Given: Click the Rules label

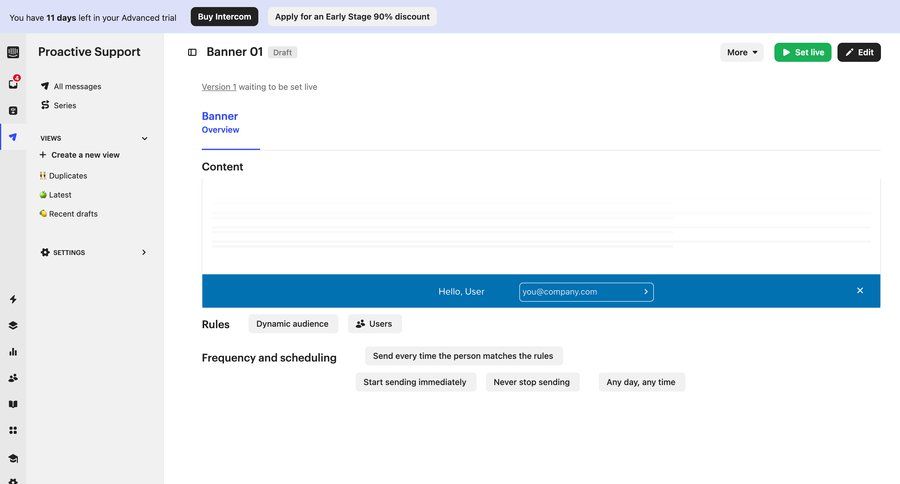Looking at the screenshot, I should click(x=215, y=324).
